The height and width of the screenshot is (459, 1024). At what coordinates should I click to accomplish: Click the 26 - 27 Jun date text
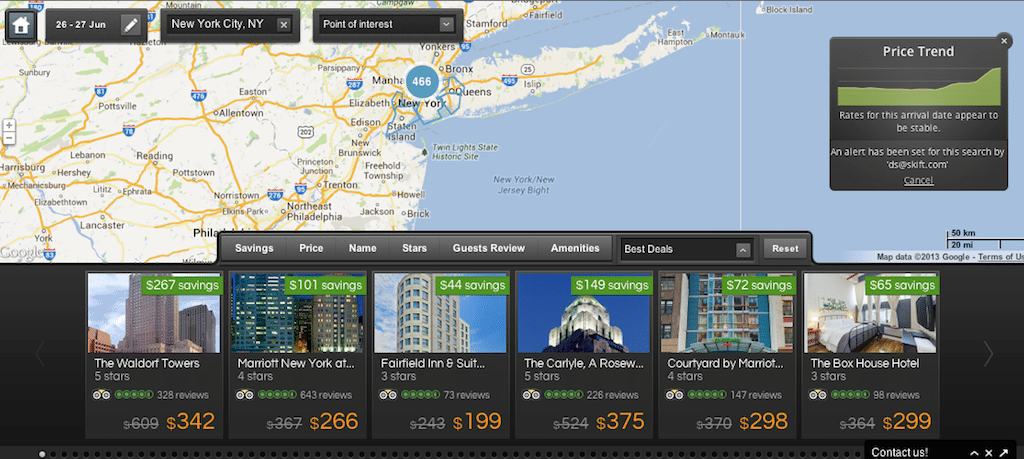click(81, 25)
